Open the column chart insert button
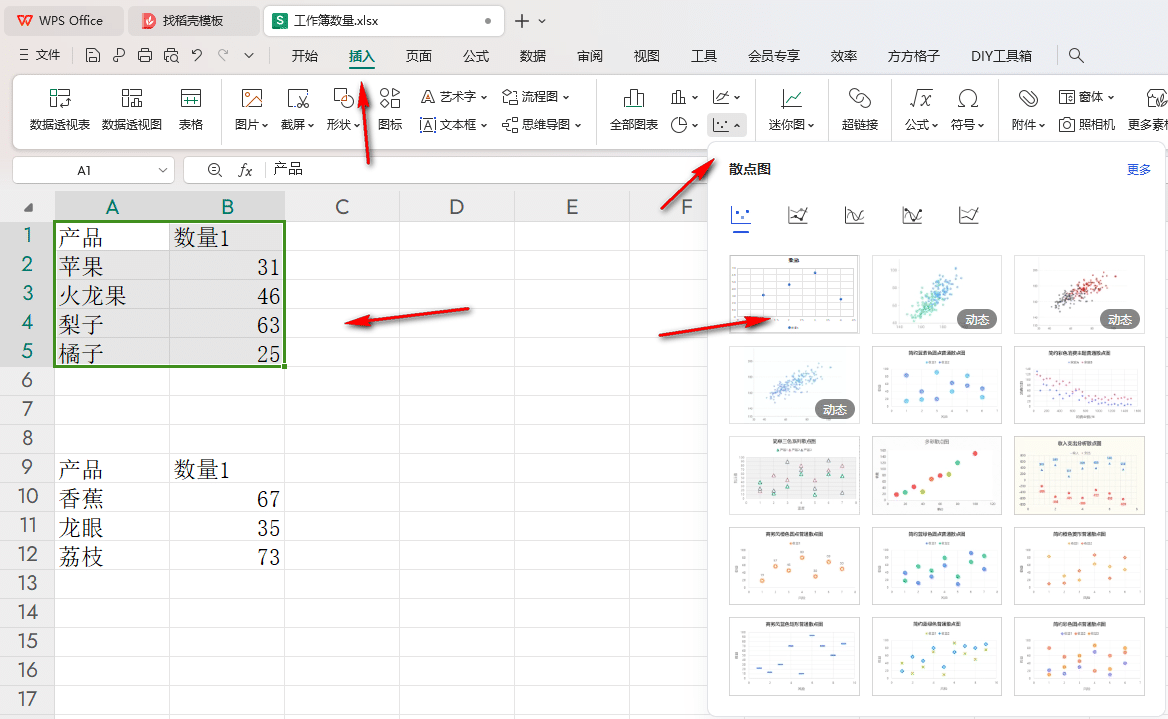The width and height of the screenshot is (1168, 719). click(x=684, y=97)
